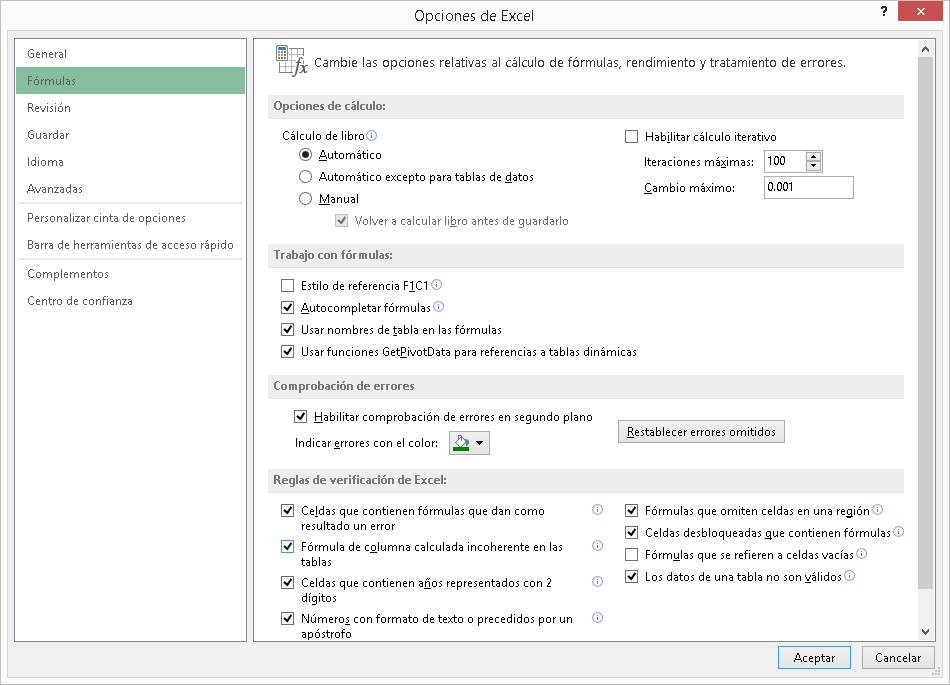Screen dimensions: 950x685
Task: Go to Avanzadas options
Action: 130,188
